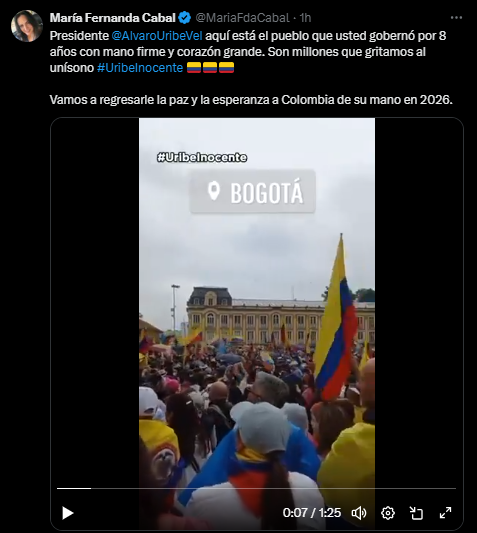Click the Colombian flag emojis in tweet
The image size is (477, 533).
tap(210, 68)
